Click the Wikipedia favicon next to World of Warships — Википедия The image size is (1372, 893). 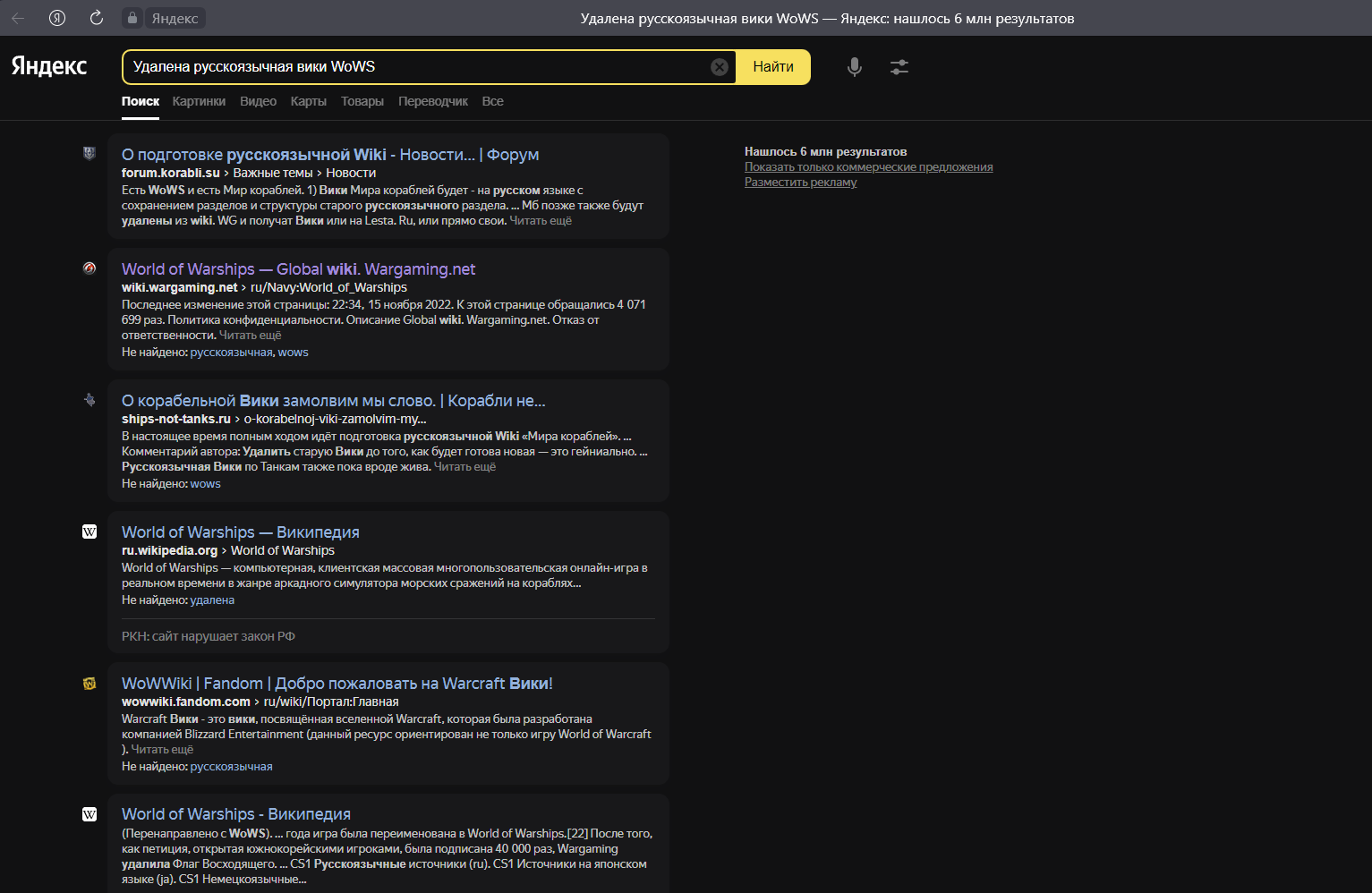pyautogui.click(x=89, y=532)
